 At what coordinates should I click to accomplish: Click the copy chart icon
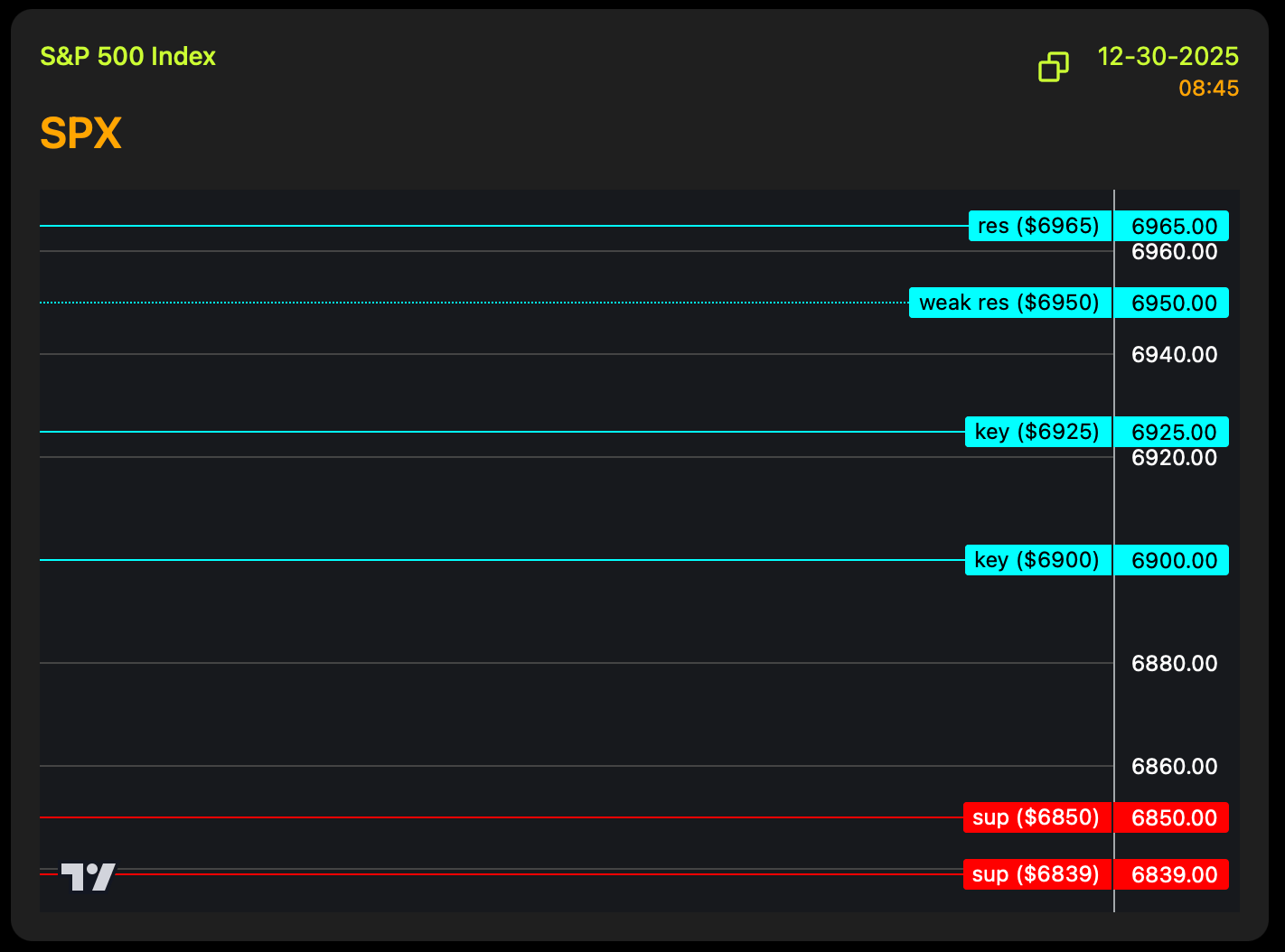tap(1053, 67)
